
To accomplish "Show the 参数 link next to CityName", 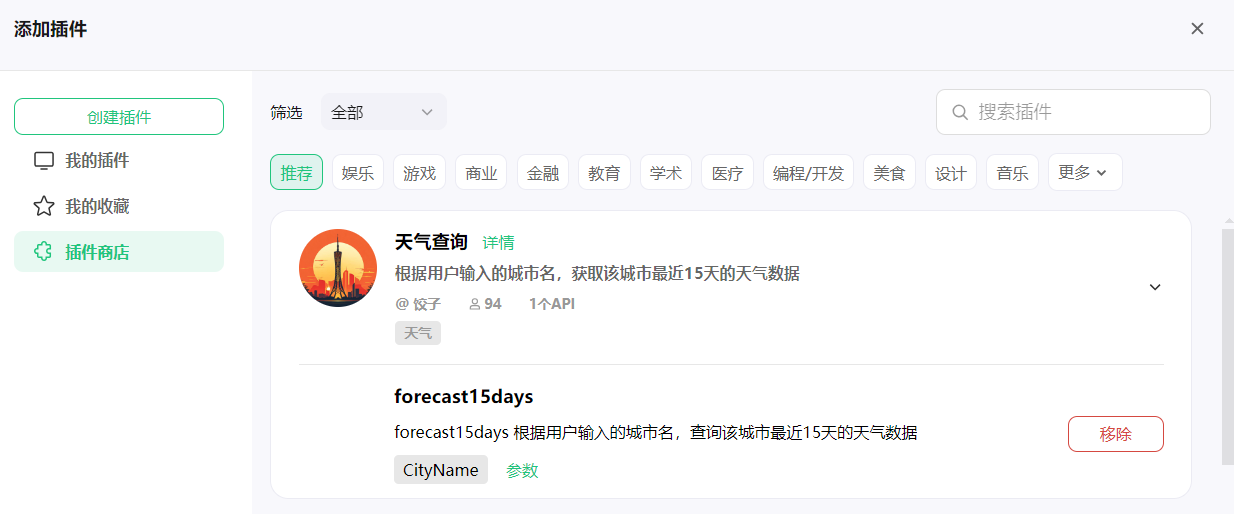I will [522, 470].
